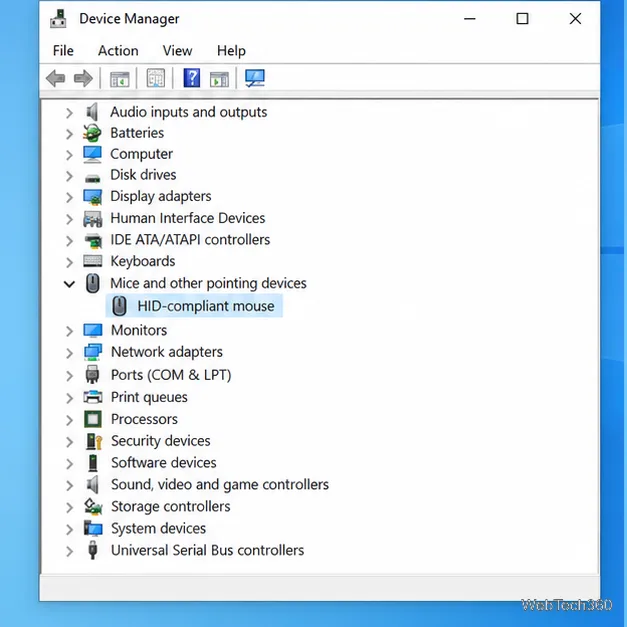
Task: Click the Show/Hide Action Pane toolbar icon
Action: [x=219, y=79]
